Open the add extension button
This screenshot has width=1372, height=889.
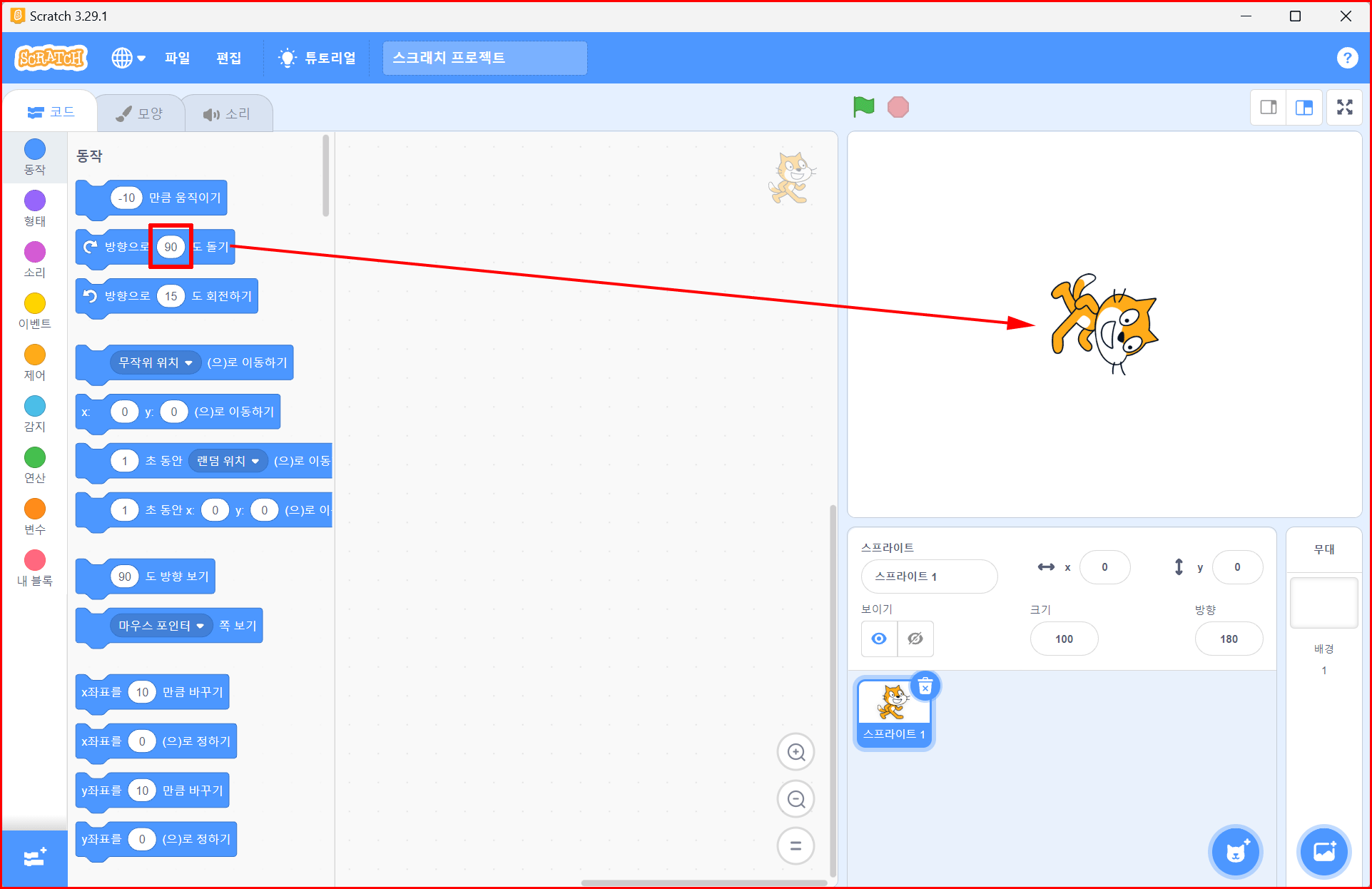click(x=34, y=858)
